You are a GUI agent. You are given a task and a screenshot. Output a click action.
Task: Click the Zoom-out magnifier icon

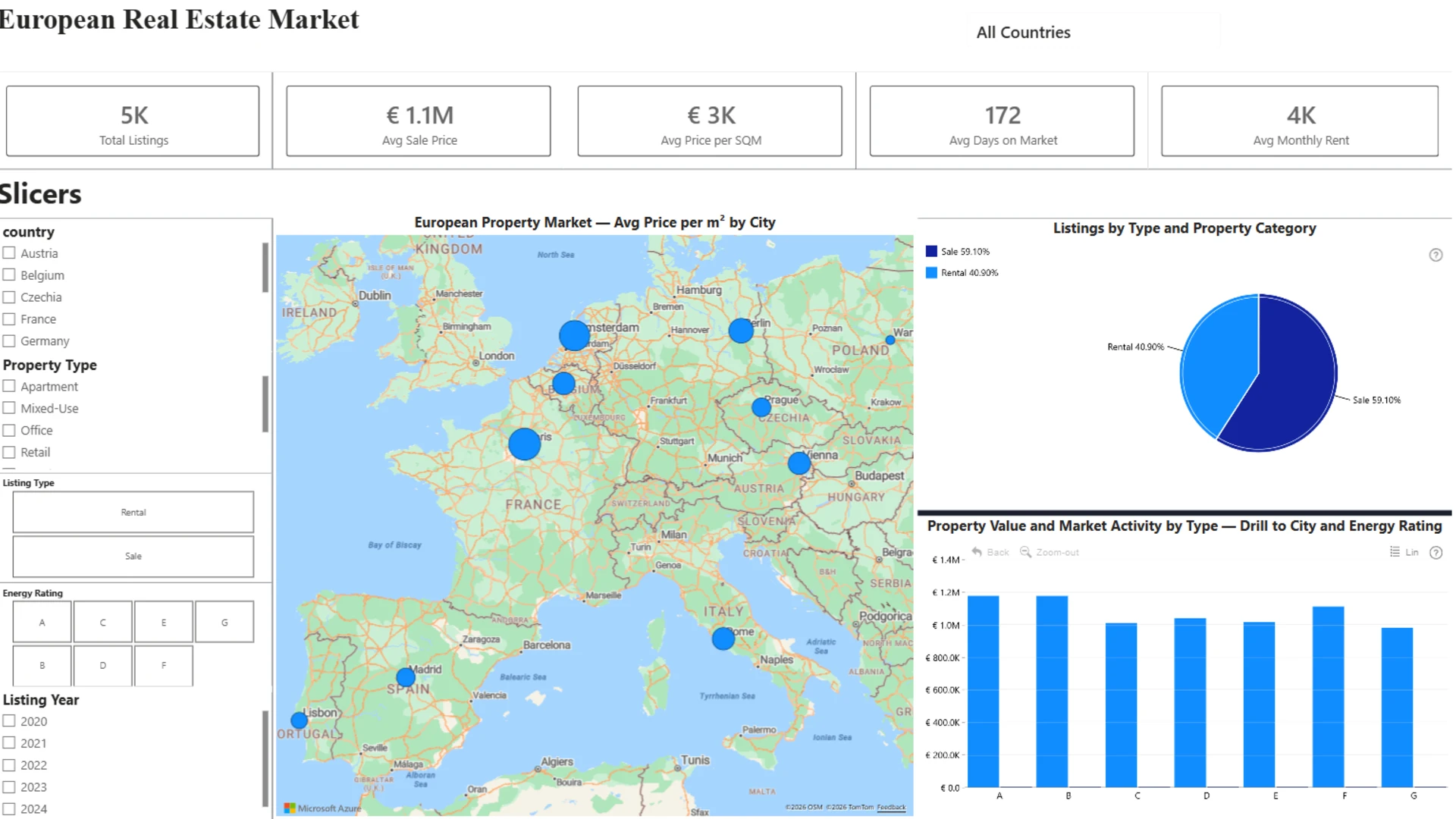click(1025, 552)
